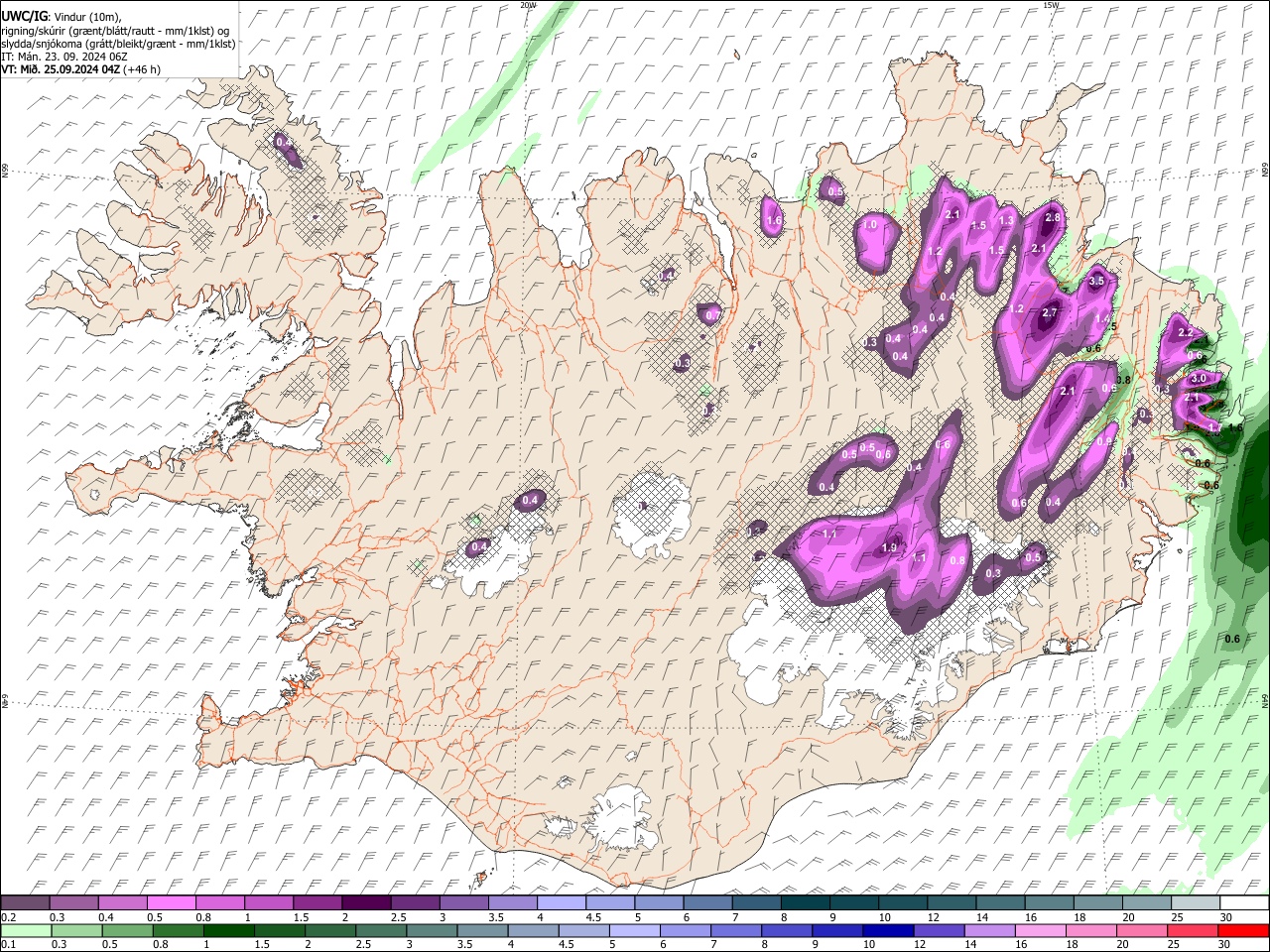
Task: Click the 3.5 snowfall value on the map
Action: pos(1096,282)
